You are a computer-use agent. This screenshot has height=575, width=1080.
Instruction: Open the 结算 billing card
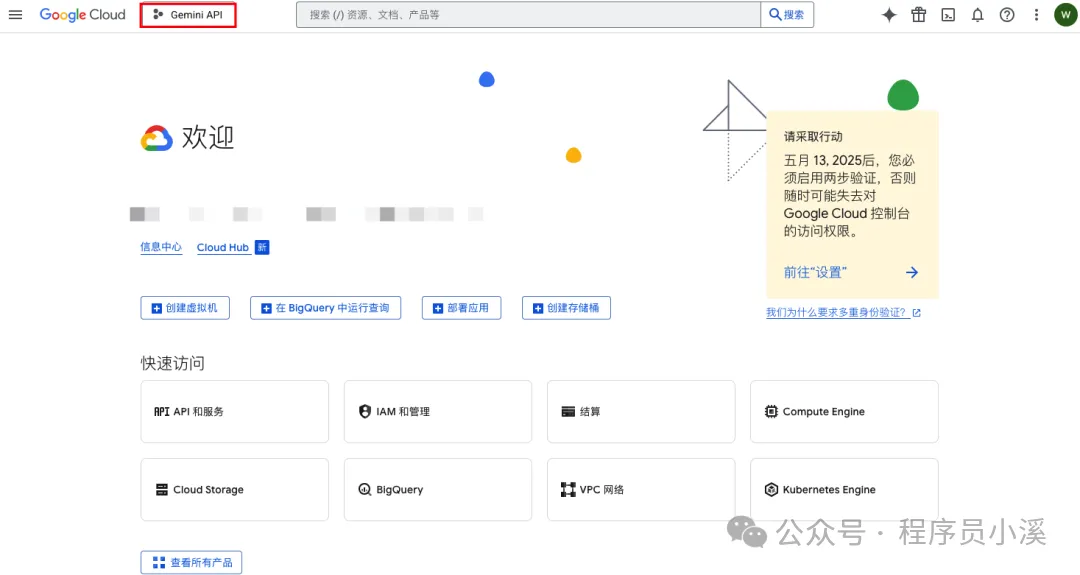point(641,412)
